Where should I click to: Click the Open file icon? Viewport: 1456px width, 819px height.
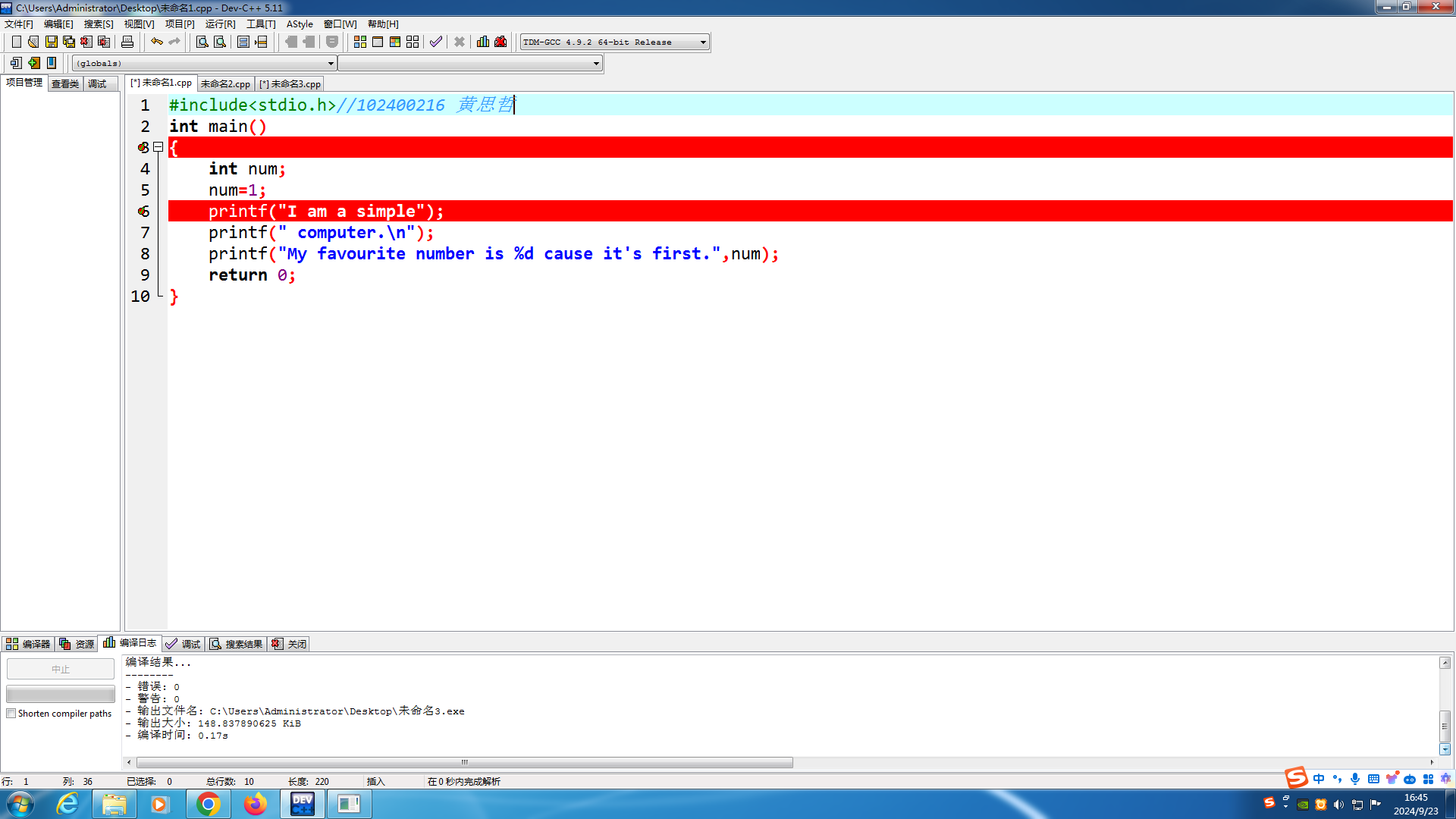tap(33, 42)
